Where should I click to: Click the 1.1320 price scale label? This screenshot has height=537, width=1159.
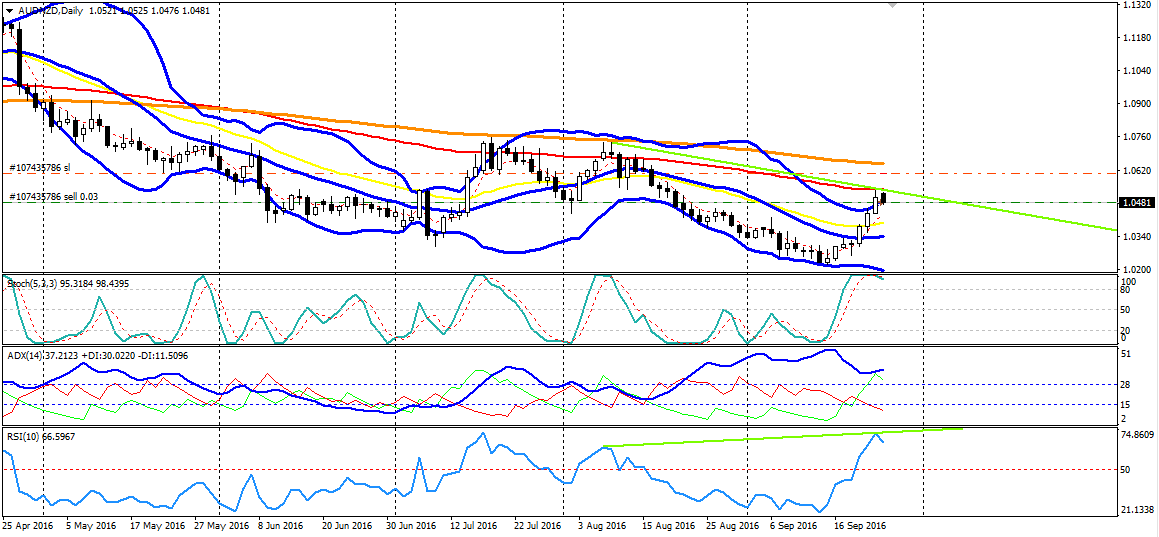(x=1135, y=5)
